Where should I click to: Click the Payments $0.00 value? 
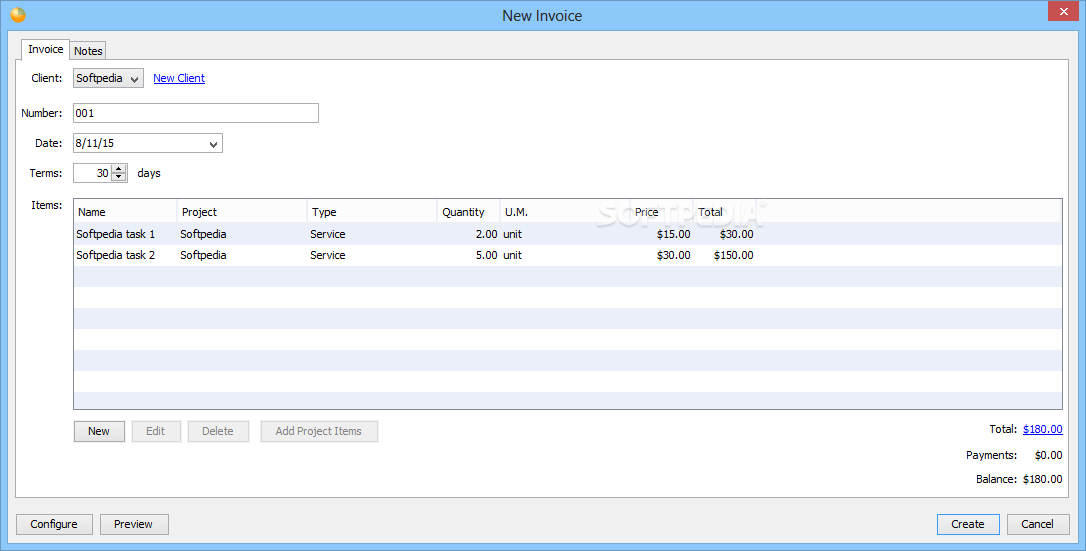(x=1048, y=455)
